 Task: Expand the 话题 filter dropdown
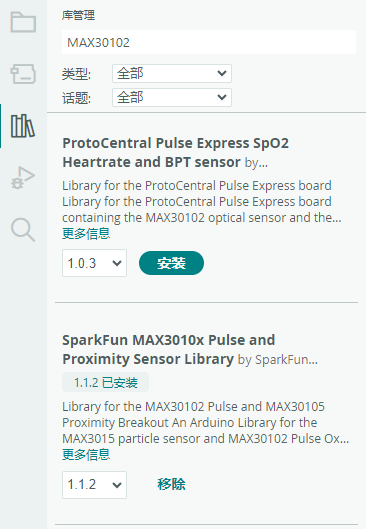tap(172, 97)
